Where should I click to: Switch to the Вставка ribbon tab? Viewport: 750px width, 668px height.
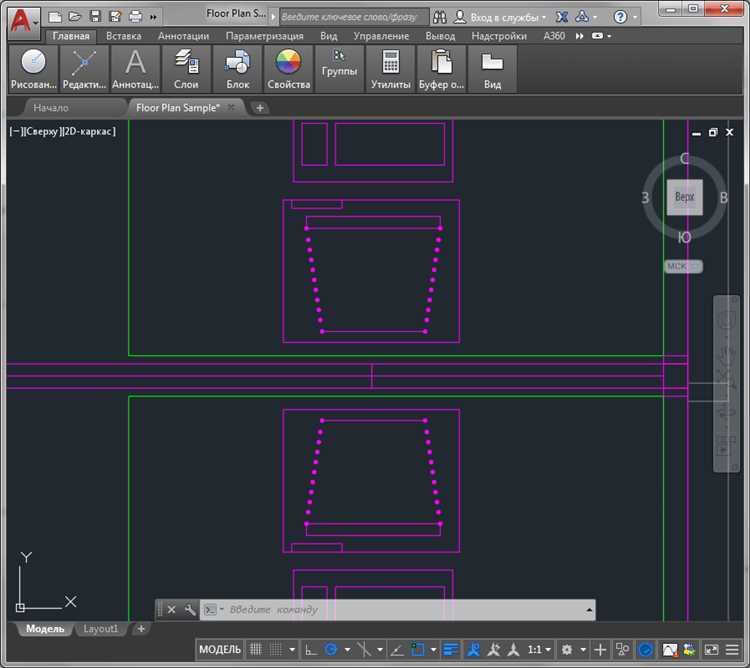[x=123, y=36]
